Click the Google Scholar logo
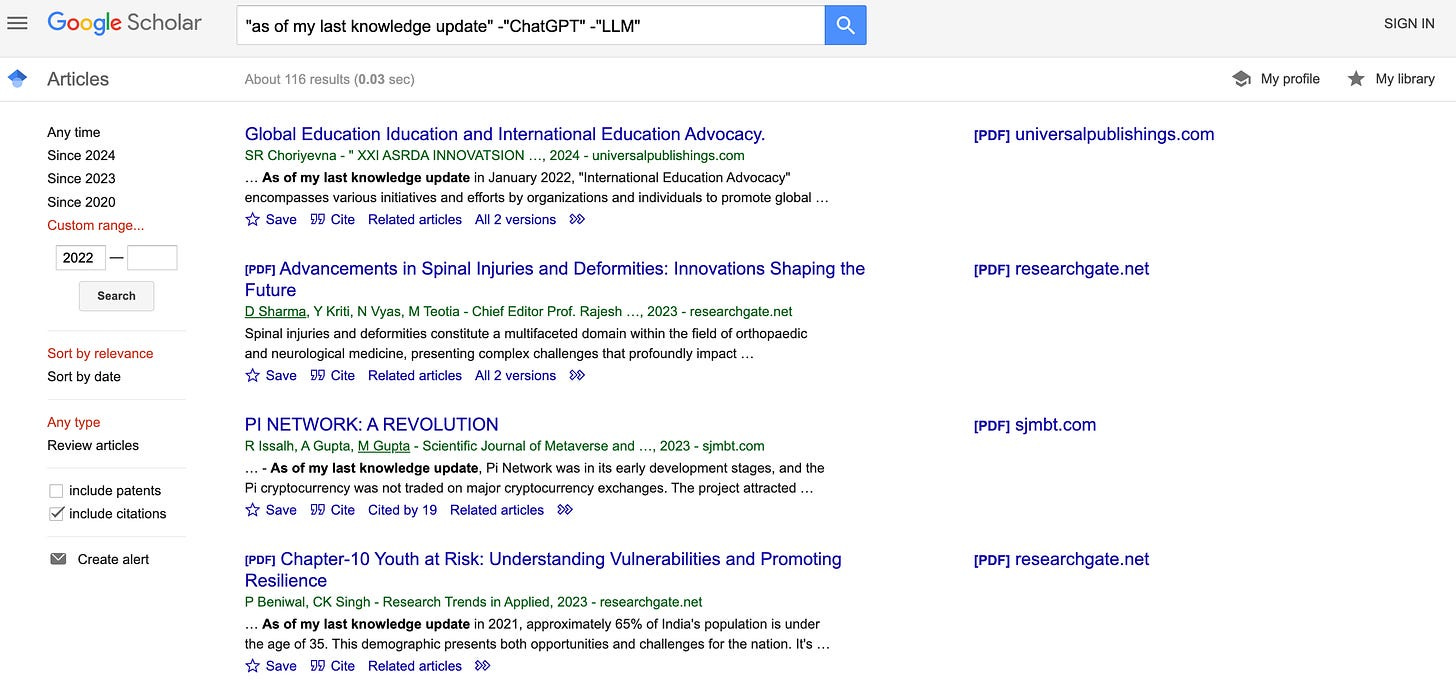The height and width of the screenshot is (690, 1456). pyautogui.click(x=124, y=23)
